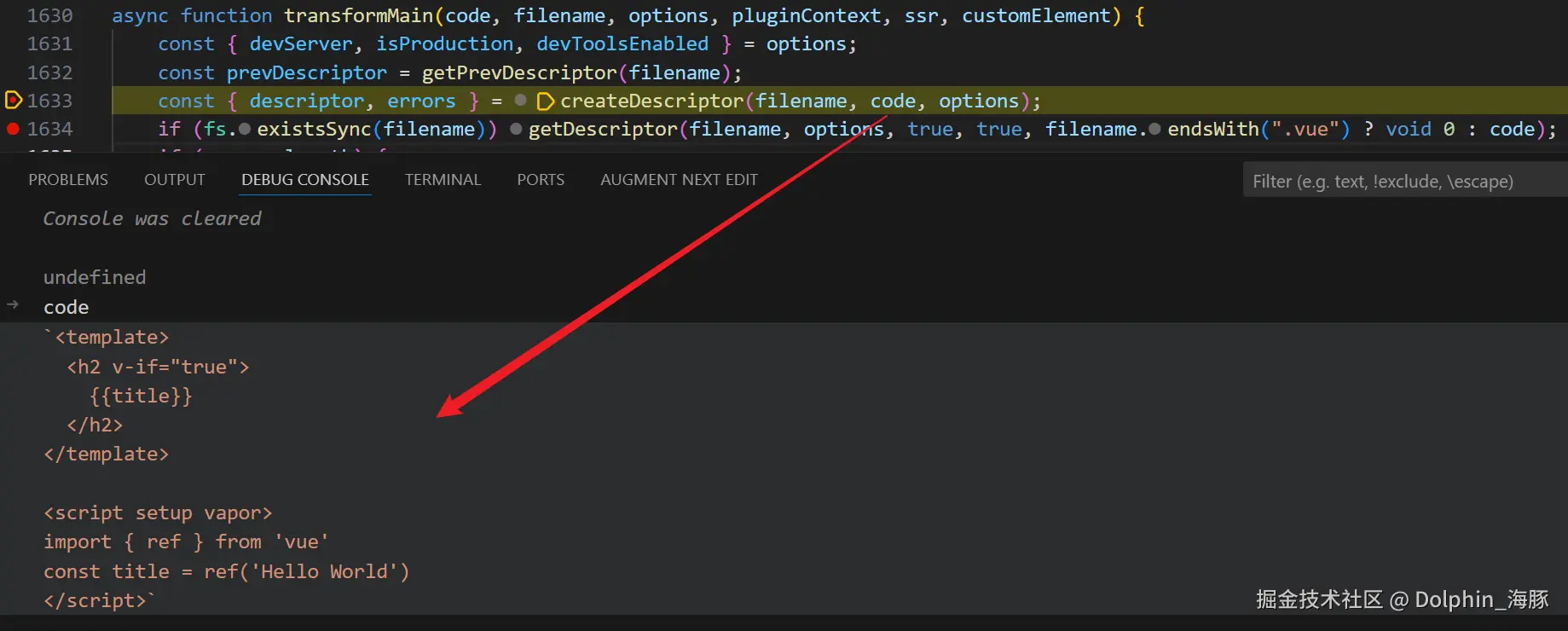Toggle the red breakpoint on line 1634

[13, 129]
